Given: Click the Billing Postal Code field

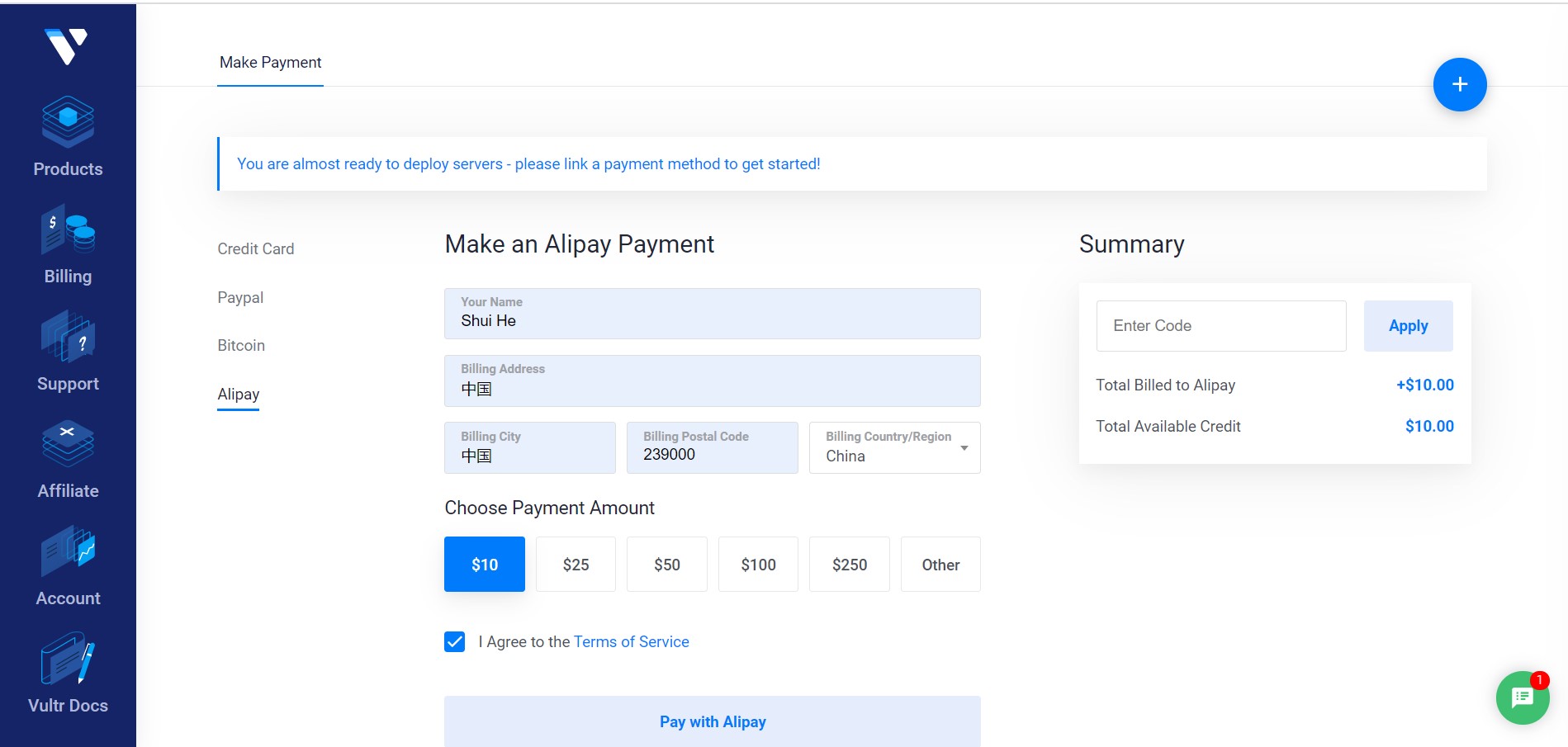Looking at the screenshot, I should [713, 447].
